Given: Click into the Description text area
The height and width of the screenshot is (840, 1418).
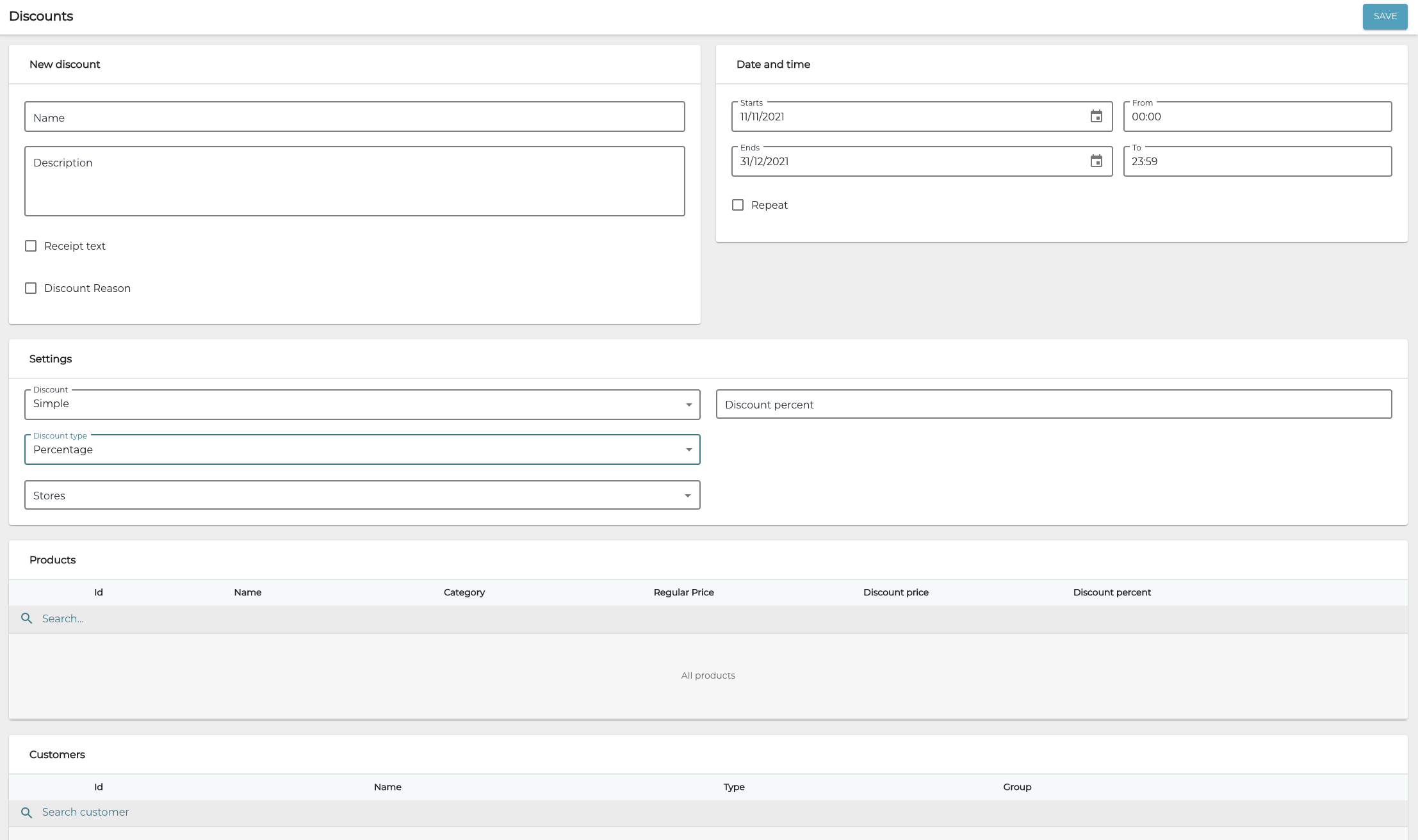Looking at the screenshot, I should tap(354, 181).
